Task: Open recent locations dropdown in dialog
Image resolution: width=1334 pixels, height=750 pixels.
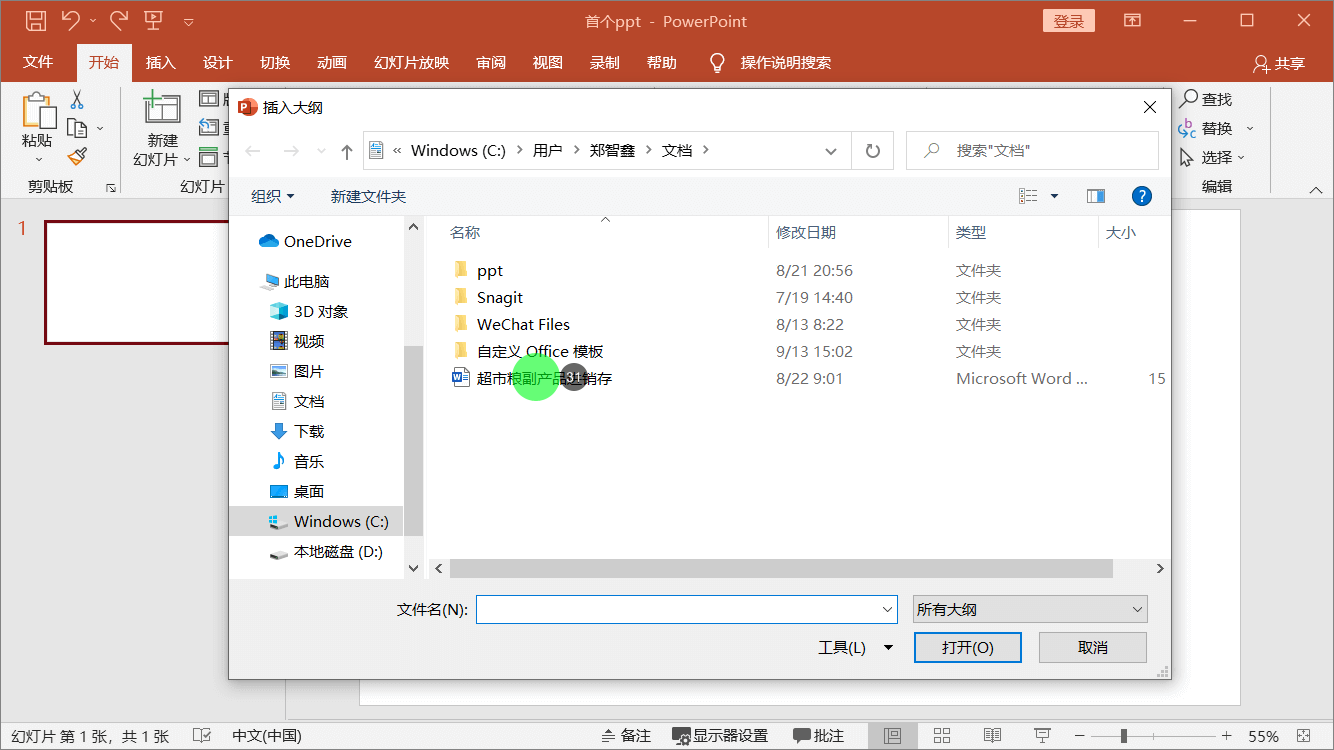Action: coord(321,151)
